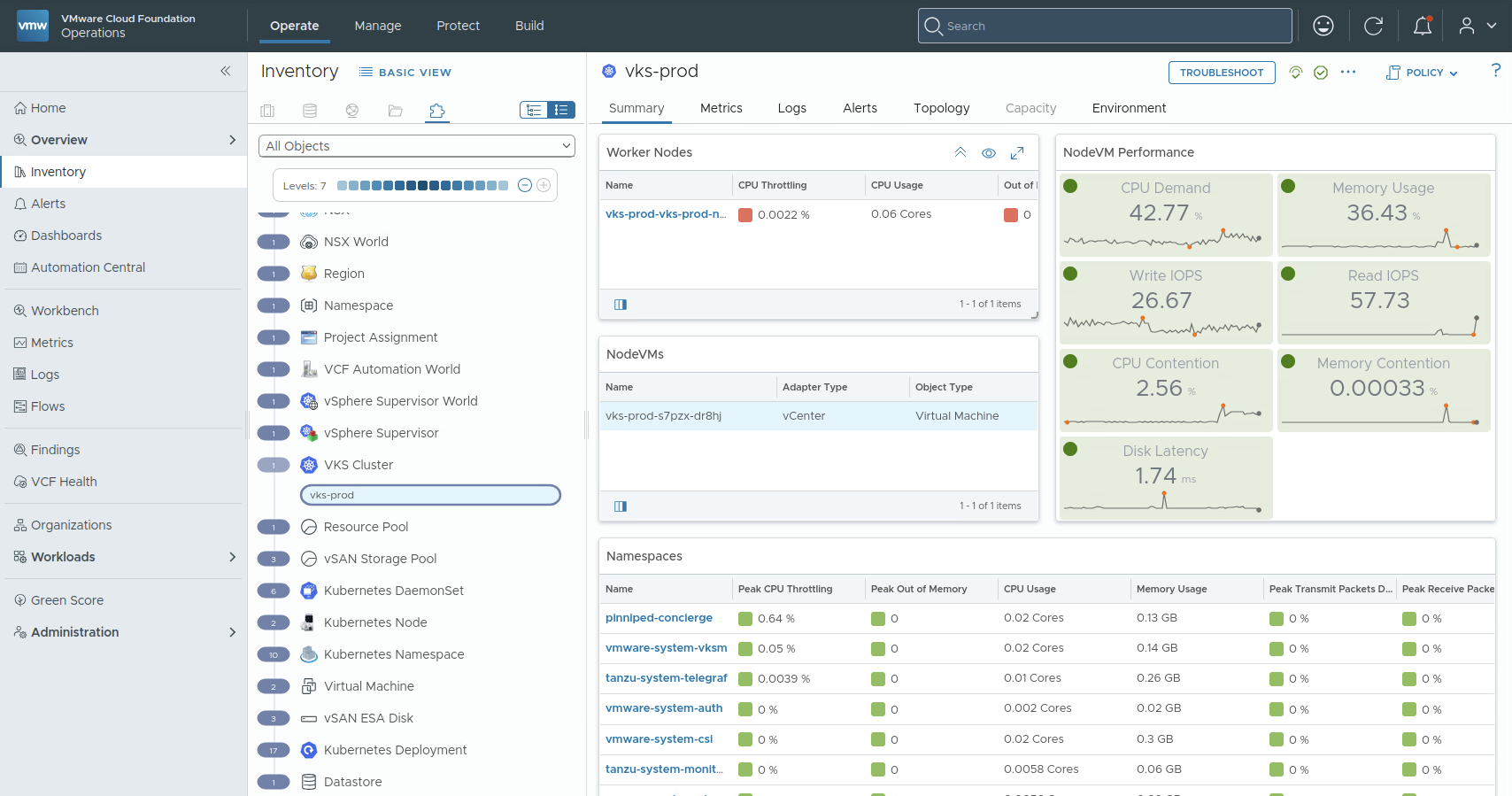Screen dimensions: 1512x796
Task: Click the Virtual Machine icon in inventory
Action: [309, 686]
